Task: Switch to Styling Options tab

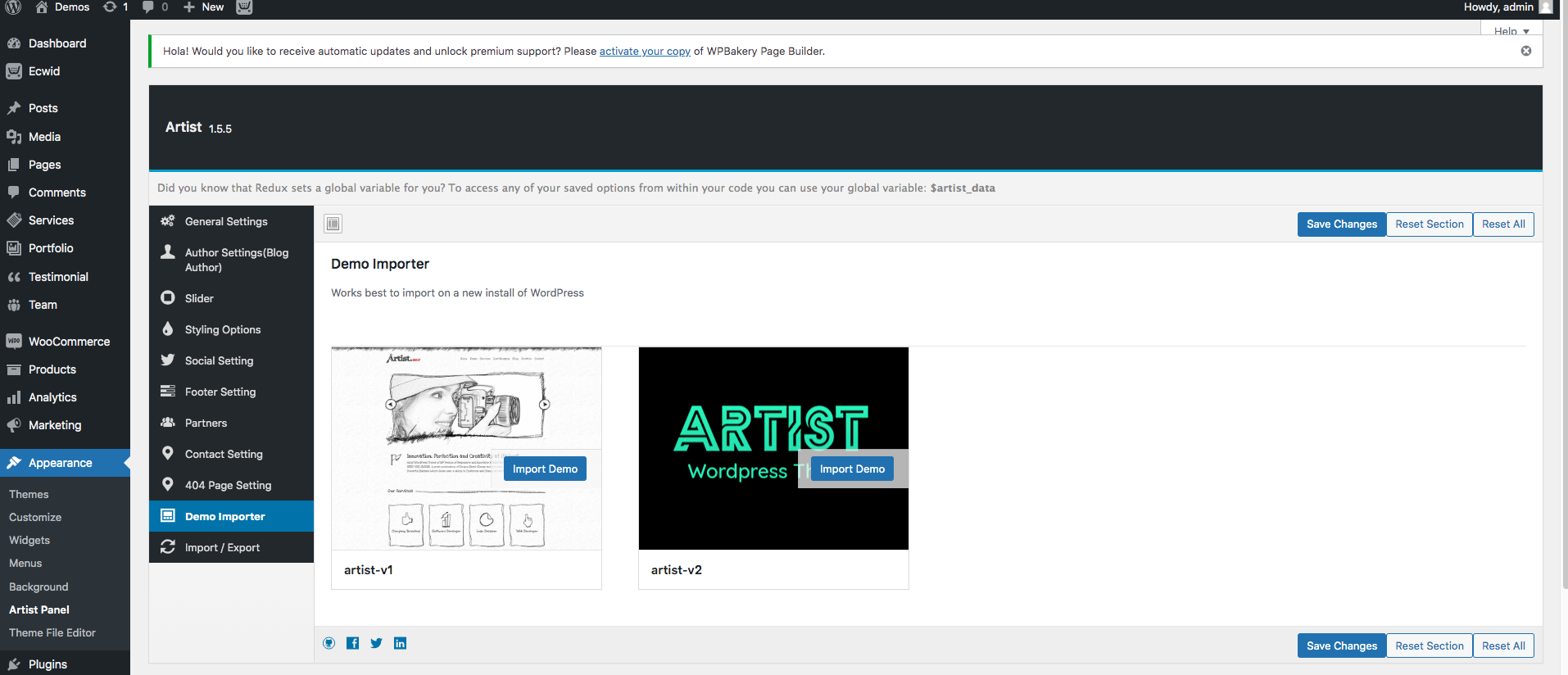Action: 231,329
